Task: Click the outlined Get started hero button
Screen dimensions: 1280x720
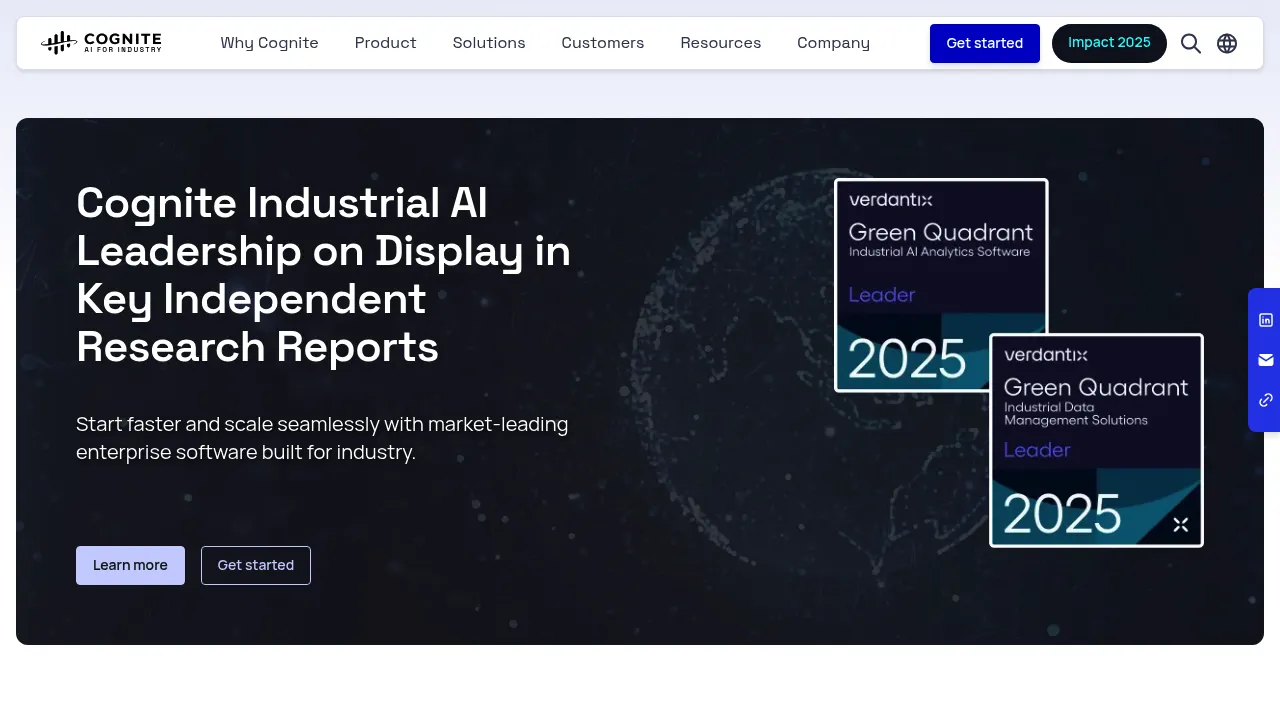Action: pos(256,565)
